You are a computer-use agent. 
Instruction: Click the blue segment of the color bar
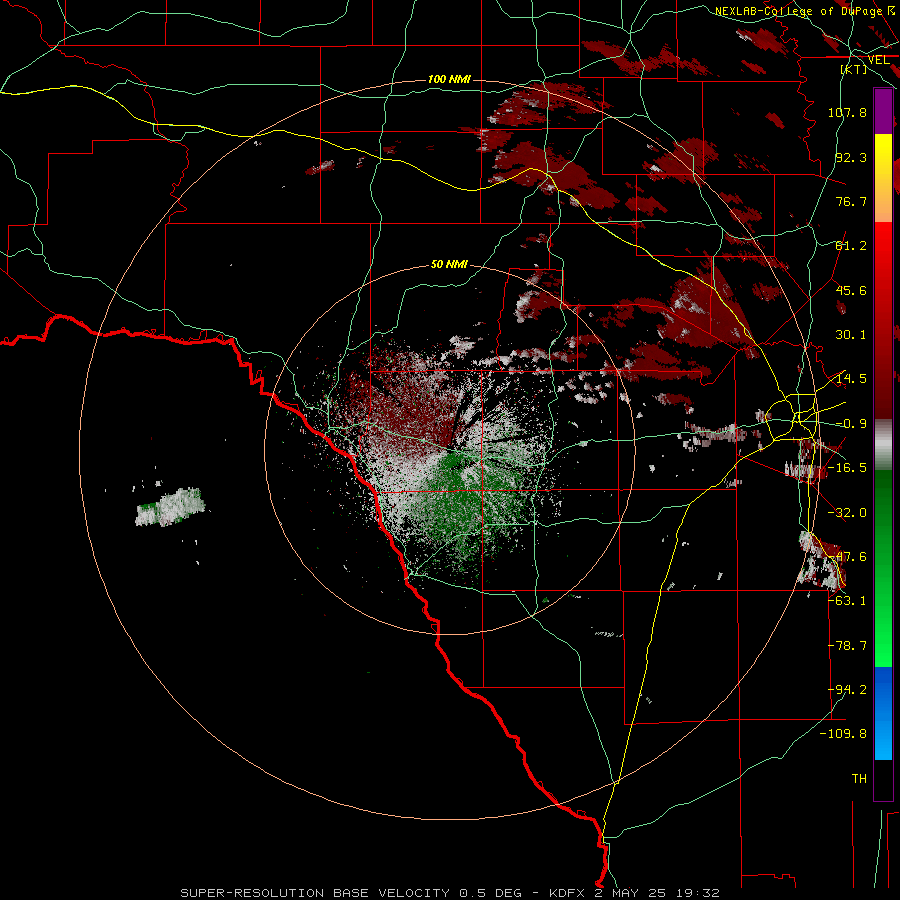click(x=883, y=713)
